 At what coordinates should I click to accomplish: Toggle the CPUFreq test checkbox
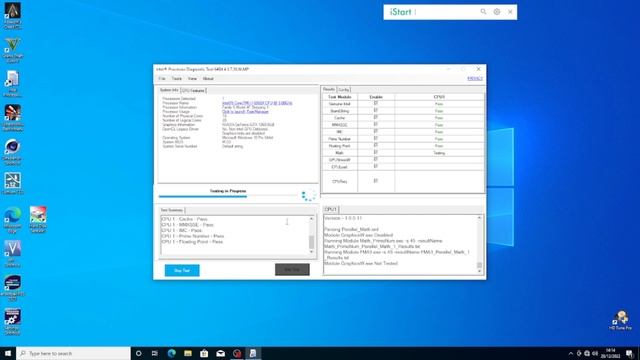[x=376, y=181]
